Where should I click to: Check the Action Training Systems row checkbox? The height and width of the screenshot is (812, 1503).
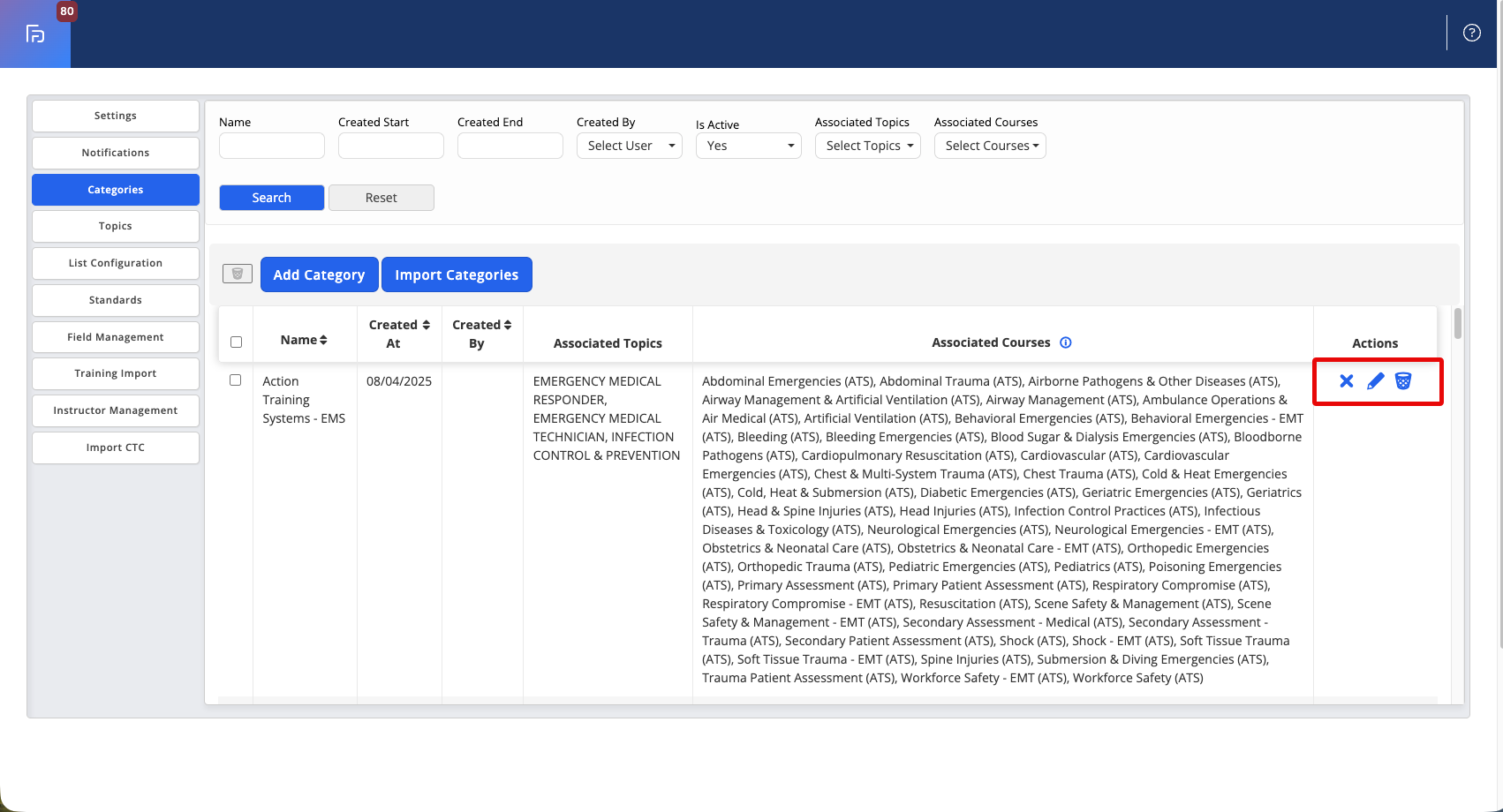tap(235, 380)
